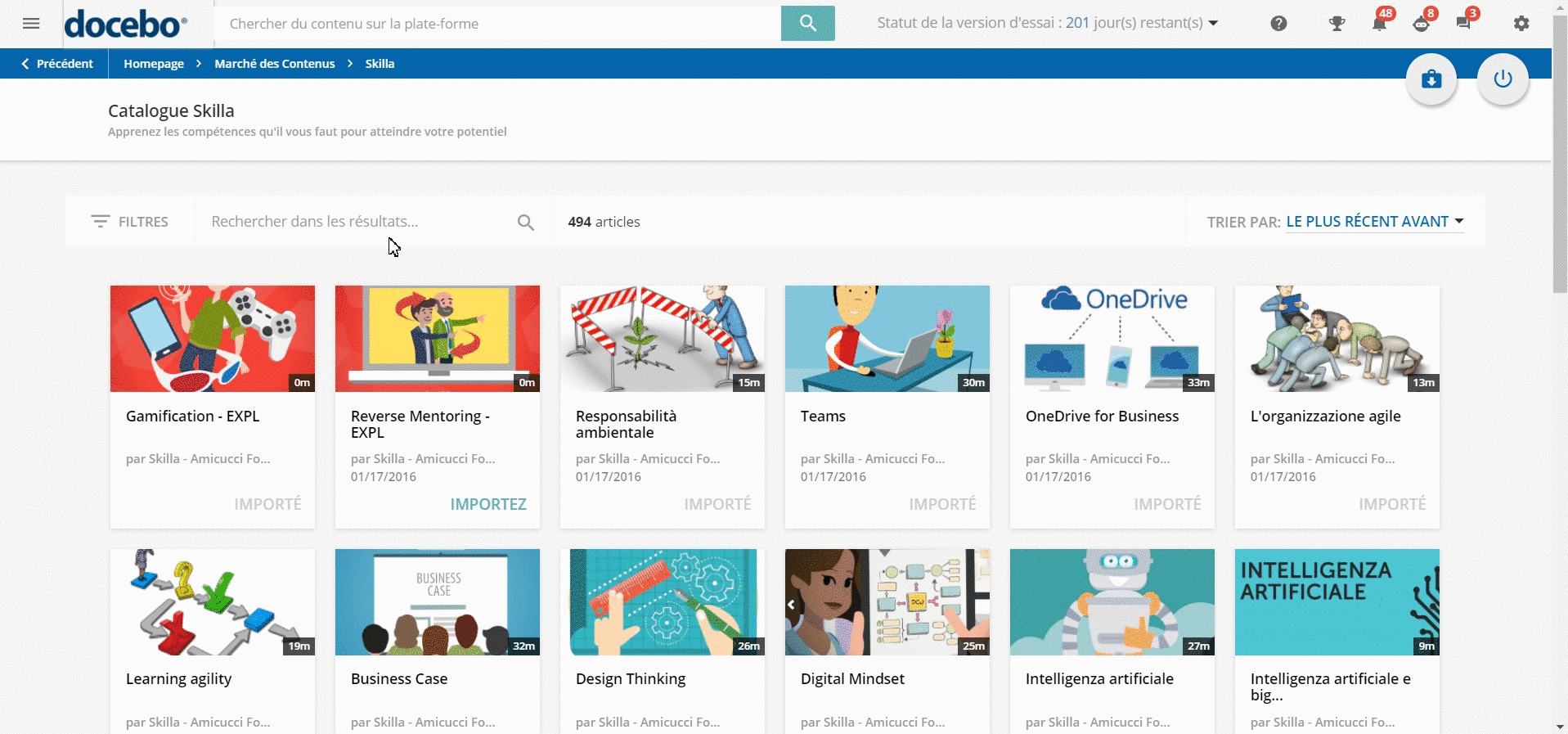Open the hamburger main menu
Viewport: 1568px width, 734px height.
pos(31,24)
